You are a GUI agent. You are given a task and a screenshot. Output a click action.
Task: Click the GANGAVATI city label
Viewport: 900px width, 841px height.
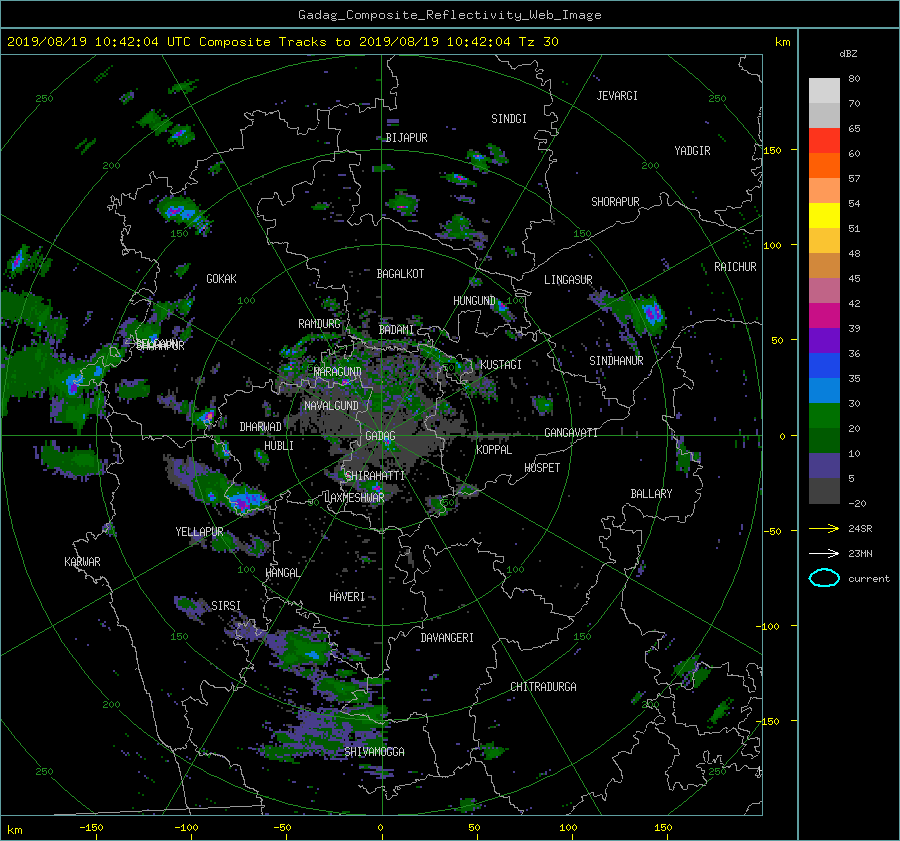pos(571,433)
